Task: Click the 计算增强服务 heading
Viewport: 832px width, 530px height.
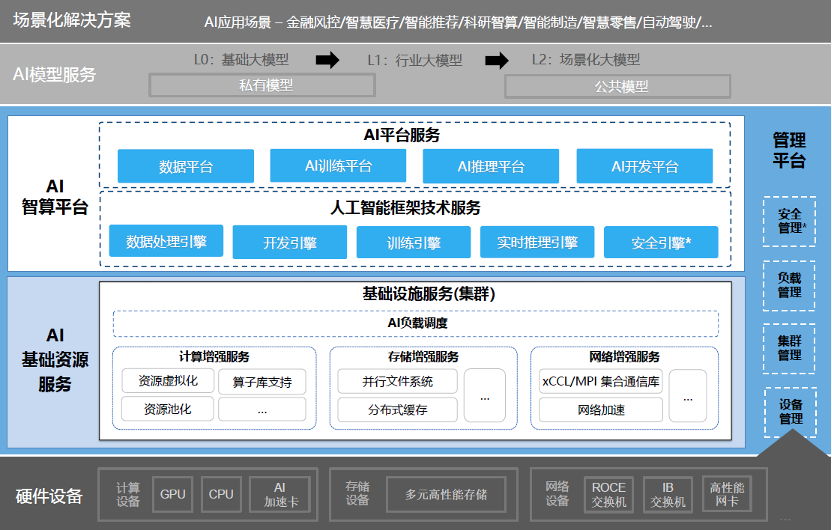Action: click(x=214, y=357)
